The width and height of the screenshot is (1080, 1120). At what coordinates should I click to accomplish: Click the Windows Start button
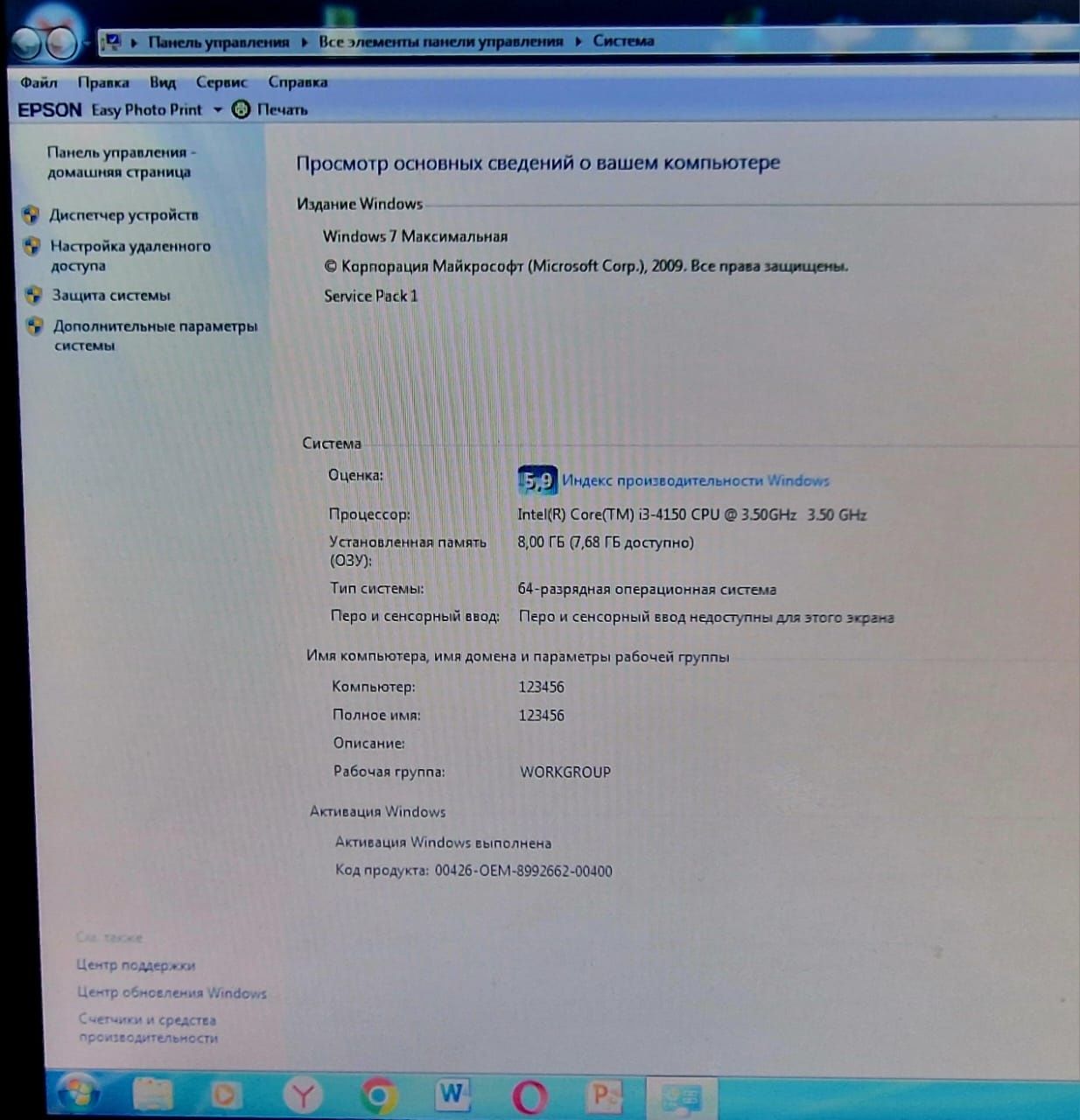coord(78,1094)
